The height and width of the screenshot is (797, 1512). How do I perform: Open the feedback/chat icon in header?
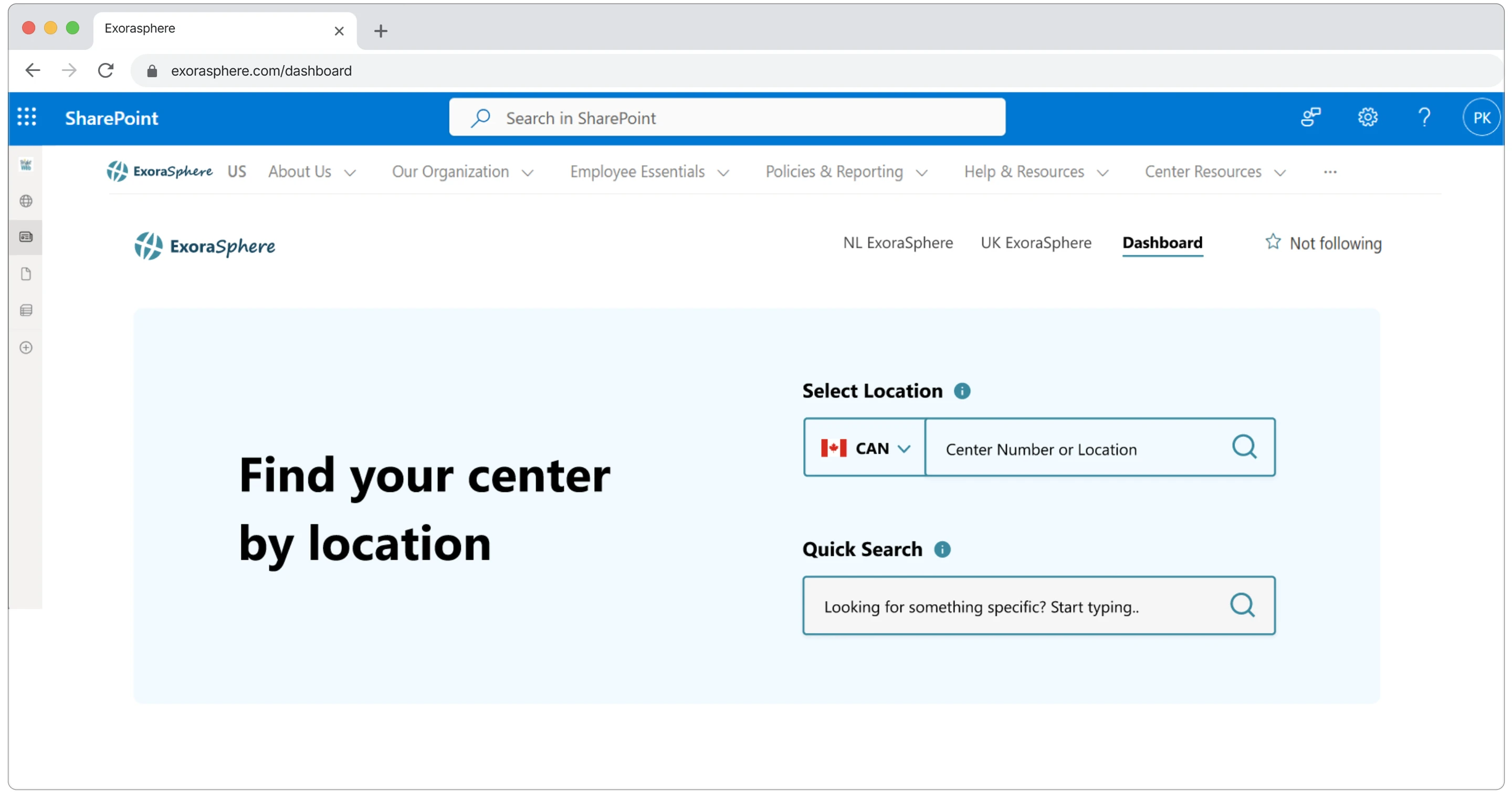[x=1310, y=118]
